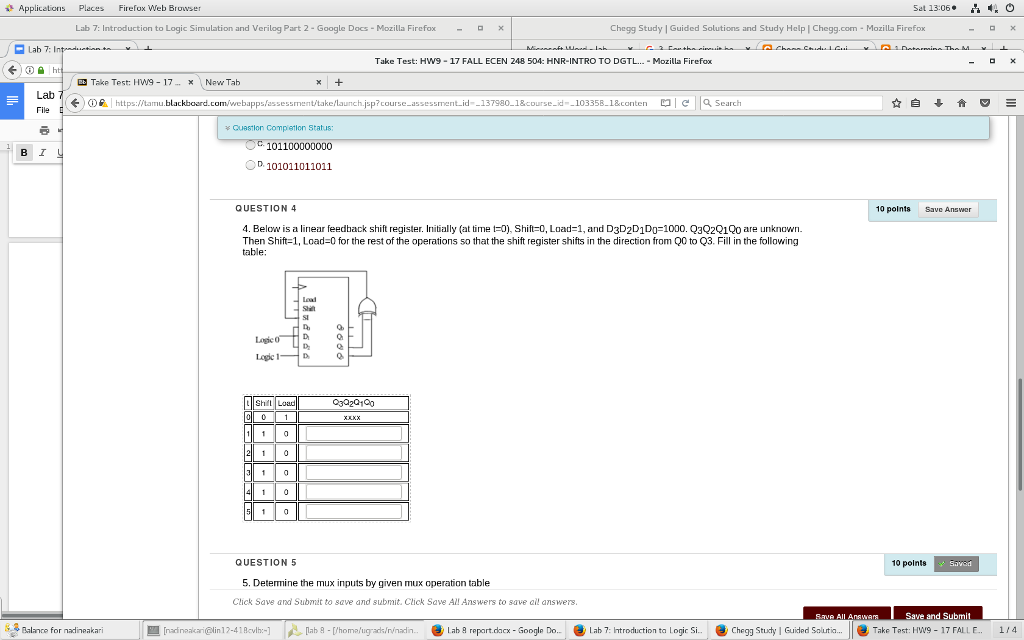Open the Pocket icon in toolbar
This screenshot has height=640, width=1024.
coord(985,103)
